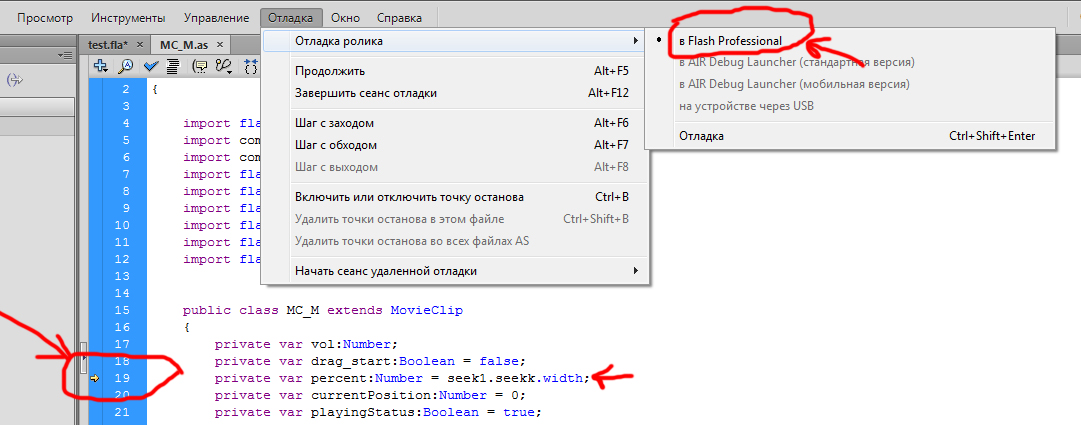
Task: Choose Шаг с обходом
Action: (x=453, y=146)
